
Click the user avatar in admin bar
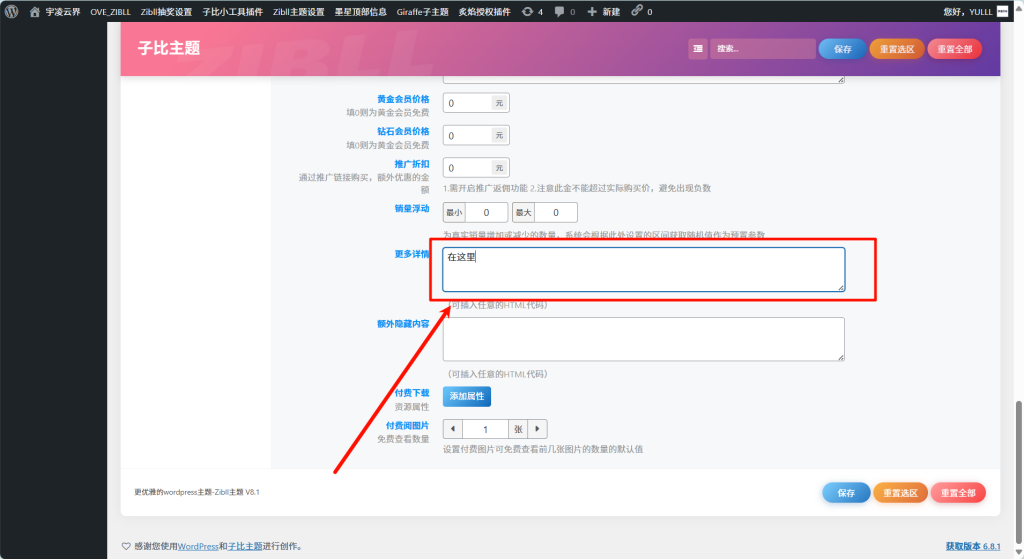pyautogui.click(x=1002, y=11)
